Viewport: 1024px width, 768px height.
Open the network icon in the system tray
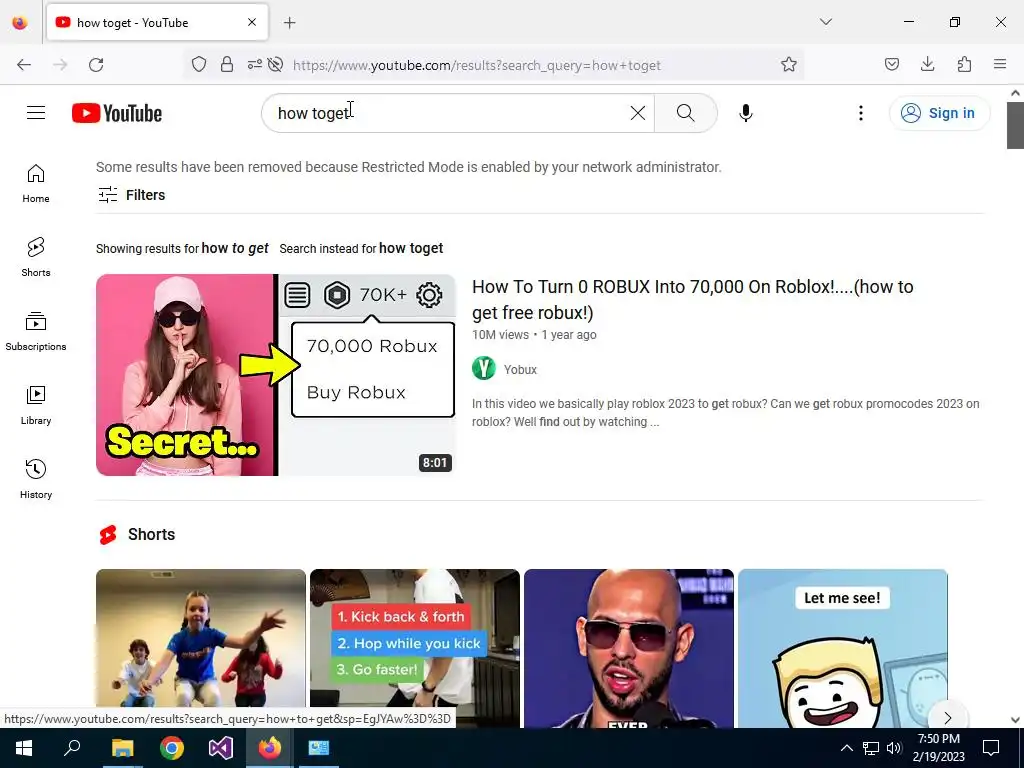pos(871,748)
